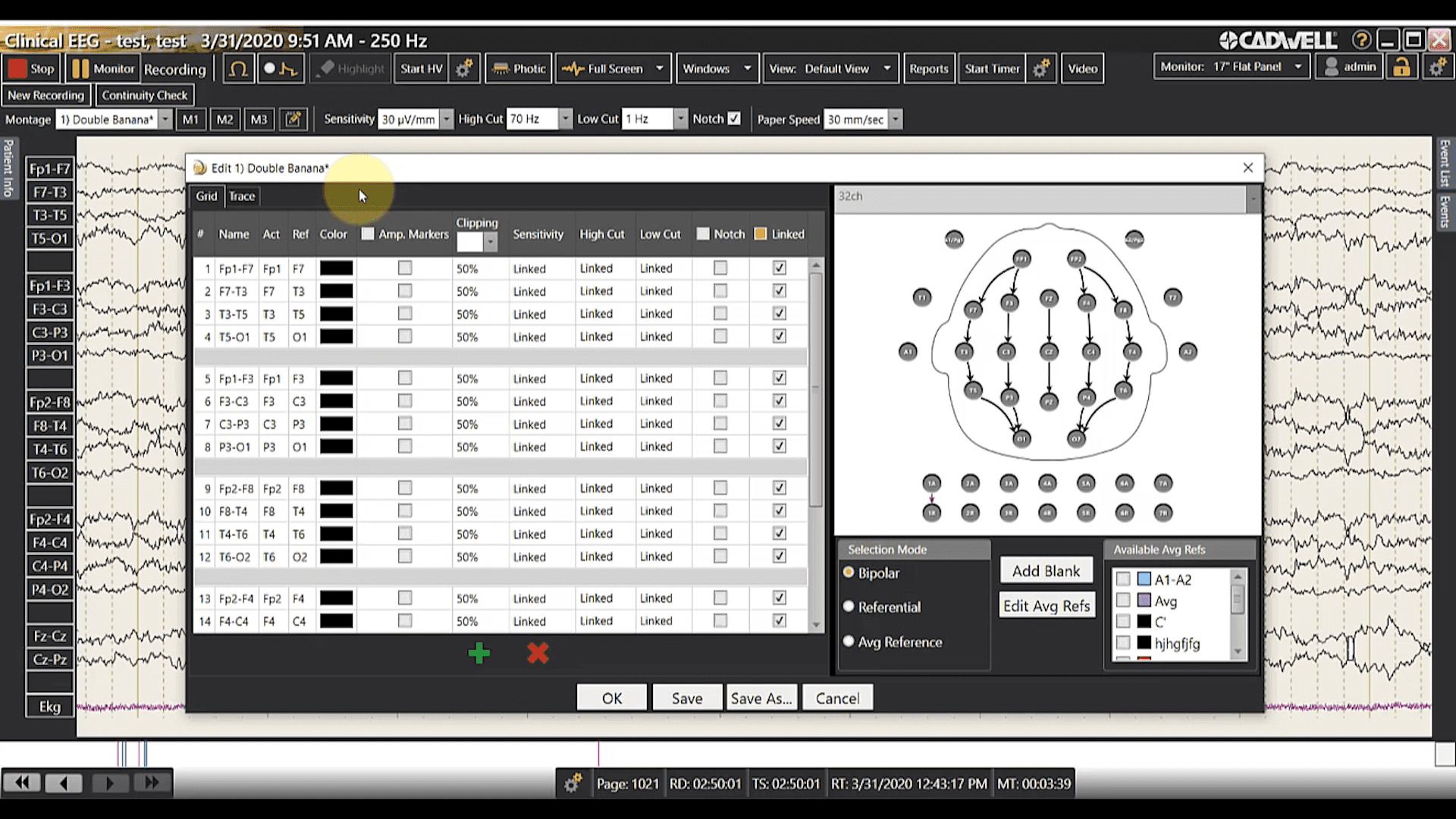This screenshot has height=819, width=1456.
Task: Open the status bar settings gear
Action: [x=573, y=783]
